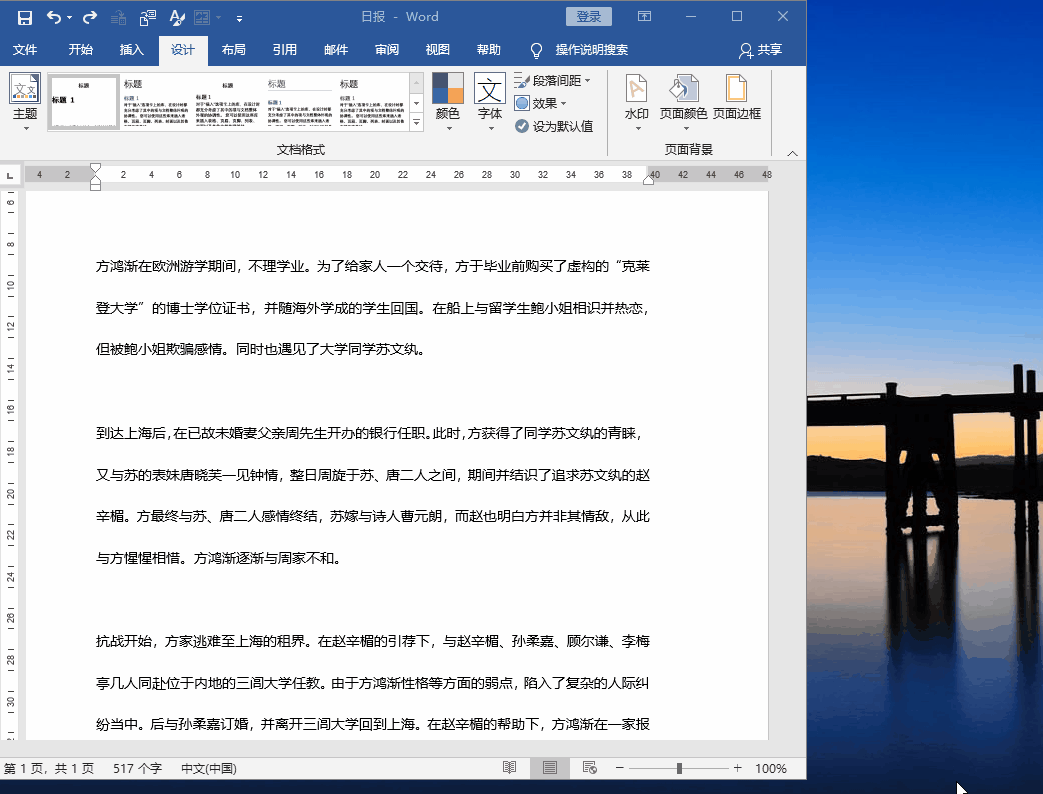
Task: Expand the document formatting style gallery
Action: [417, 122]
